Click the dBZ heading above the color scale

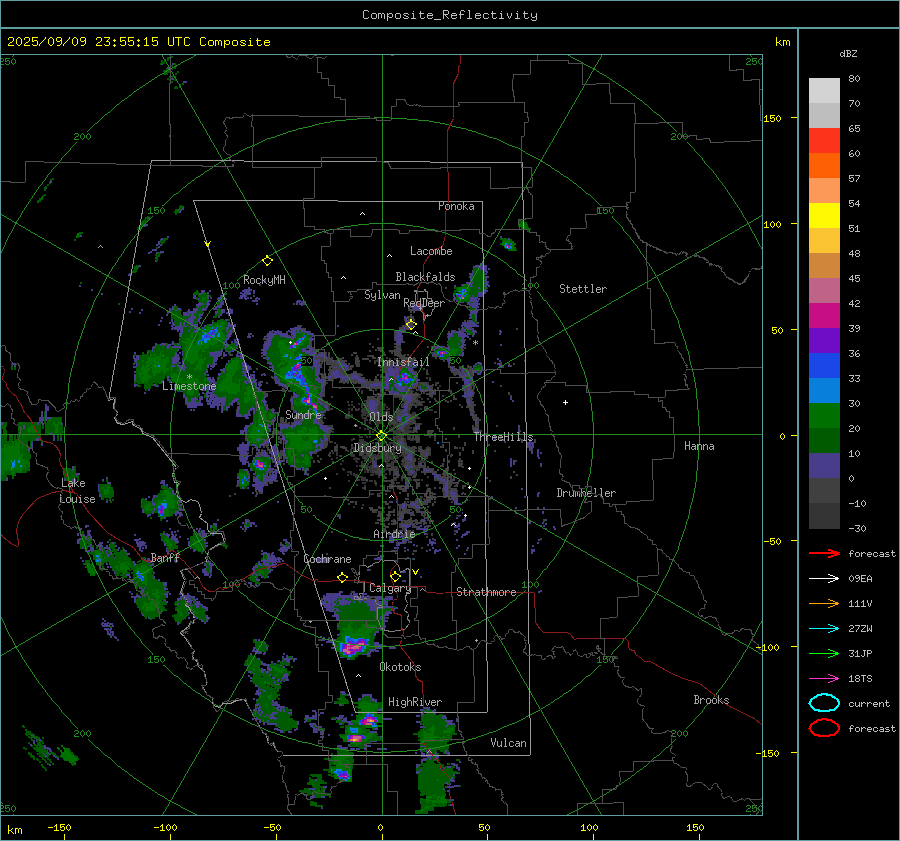[x=848, y=53]
